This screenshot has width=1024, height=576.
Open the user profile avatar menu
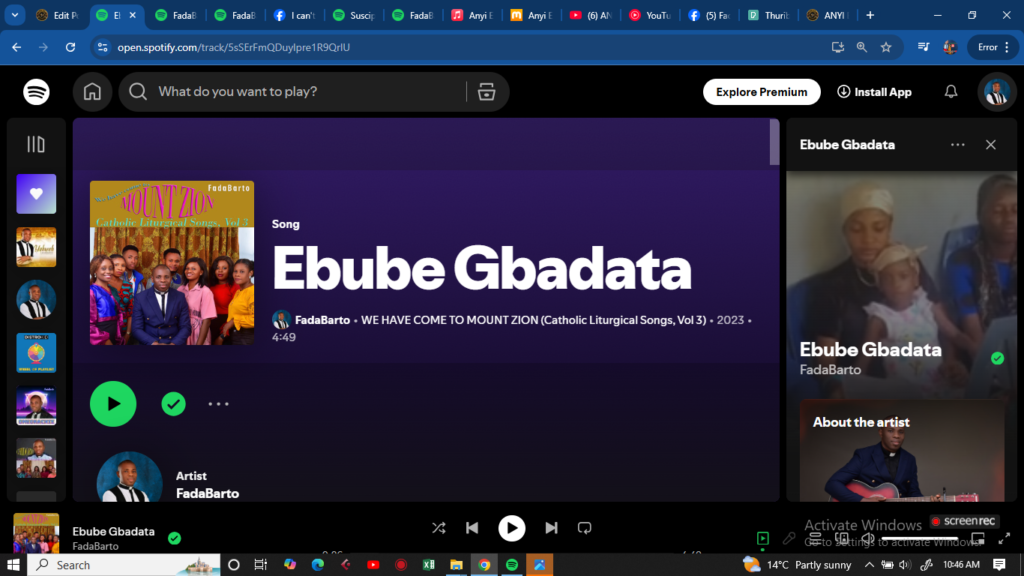[997, 92]
